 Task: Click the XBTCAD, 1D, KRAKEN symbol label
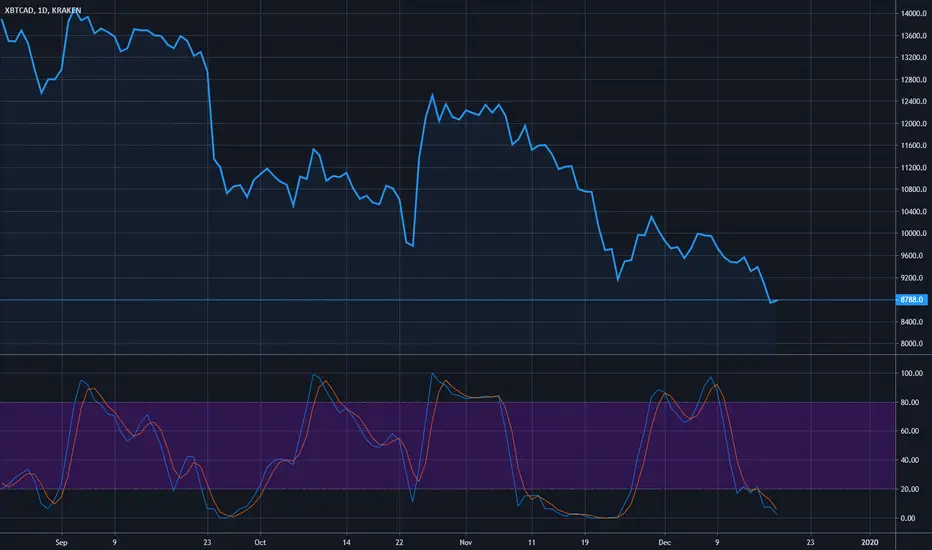coord(42,10)
